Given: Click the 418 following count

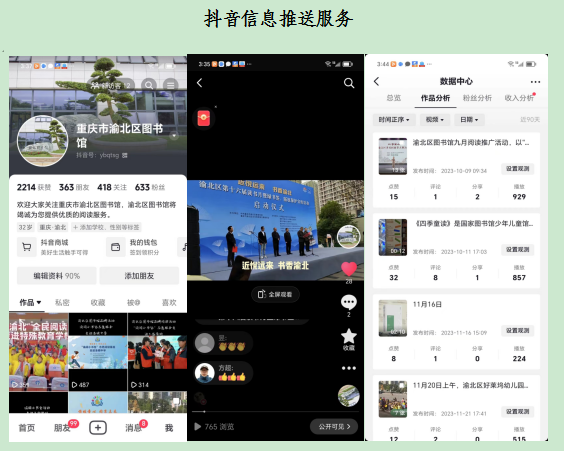Looking at the screenshot, I should 112,187.
